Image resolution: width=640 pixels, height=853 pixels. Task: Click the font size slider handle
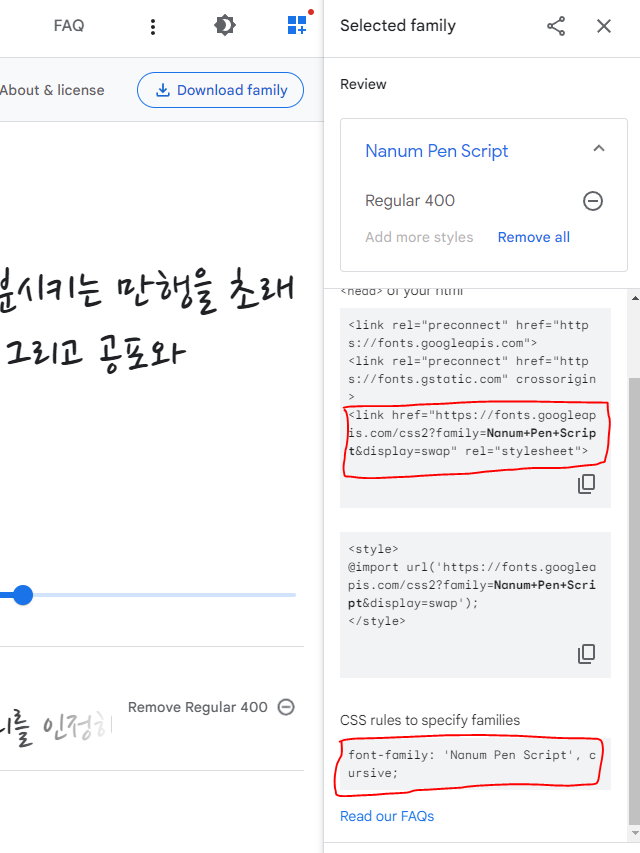23,595
